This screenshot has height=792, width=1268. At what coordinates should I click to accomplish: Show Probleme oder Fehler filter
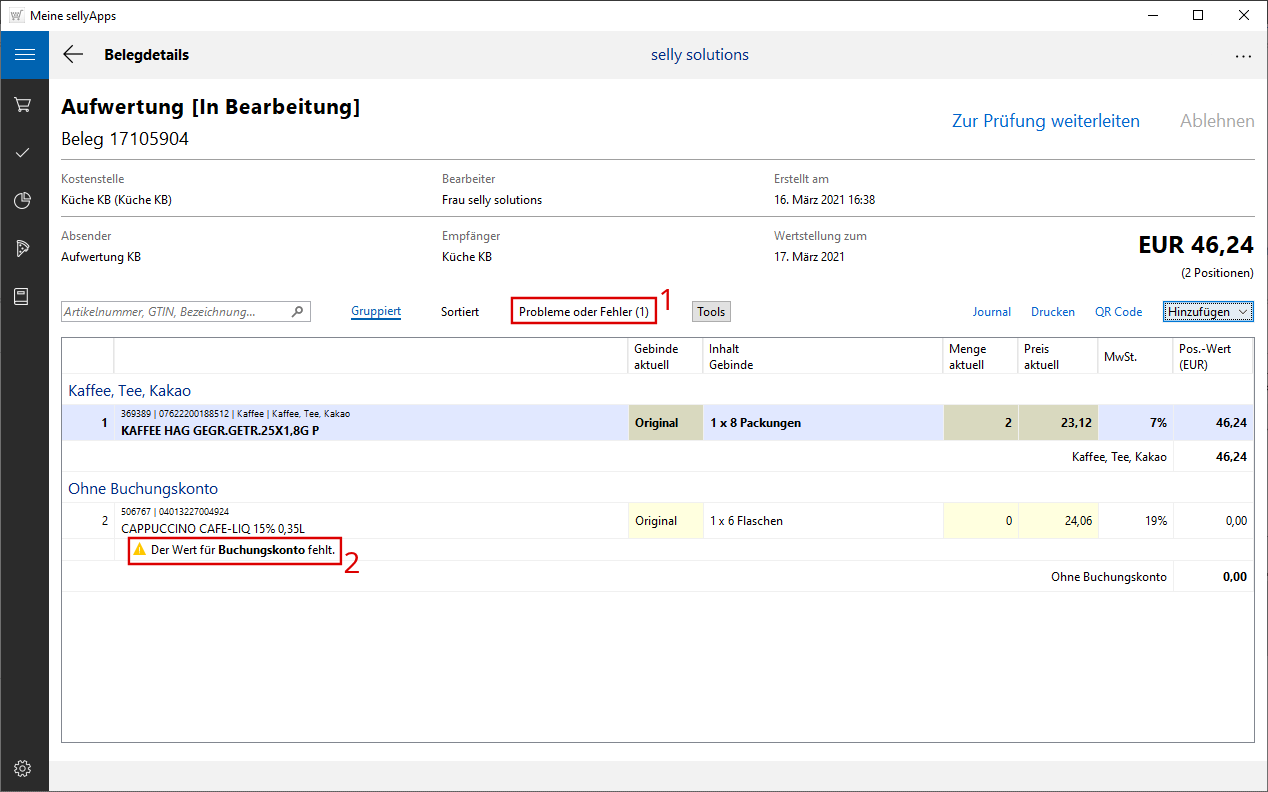pos(583,312)
